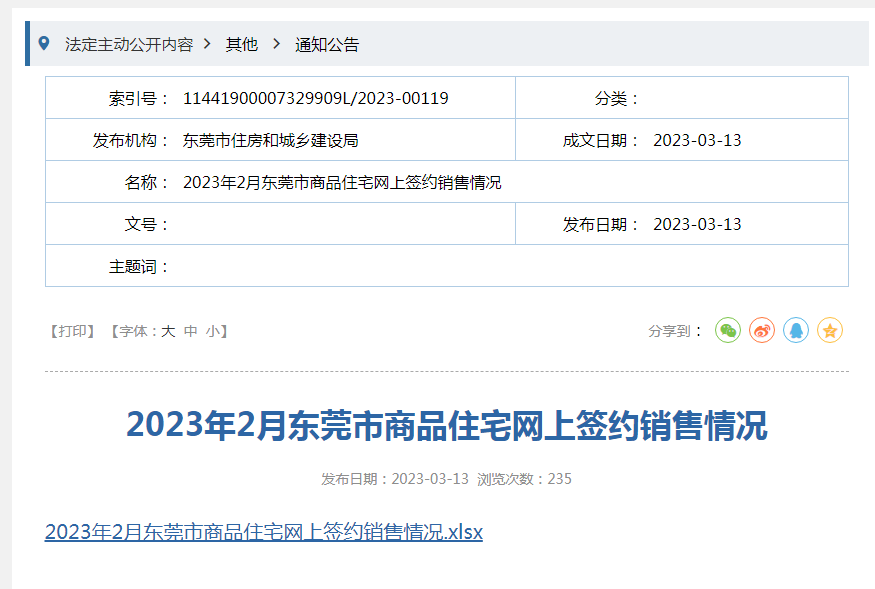Click the 分类 label
Viewport: 875px width, 589px height.
click(617, 98)
